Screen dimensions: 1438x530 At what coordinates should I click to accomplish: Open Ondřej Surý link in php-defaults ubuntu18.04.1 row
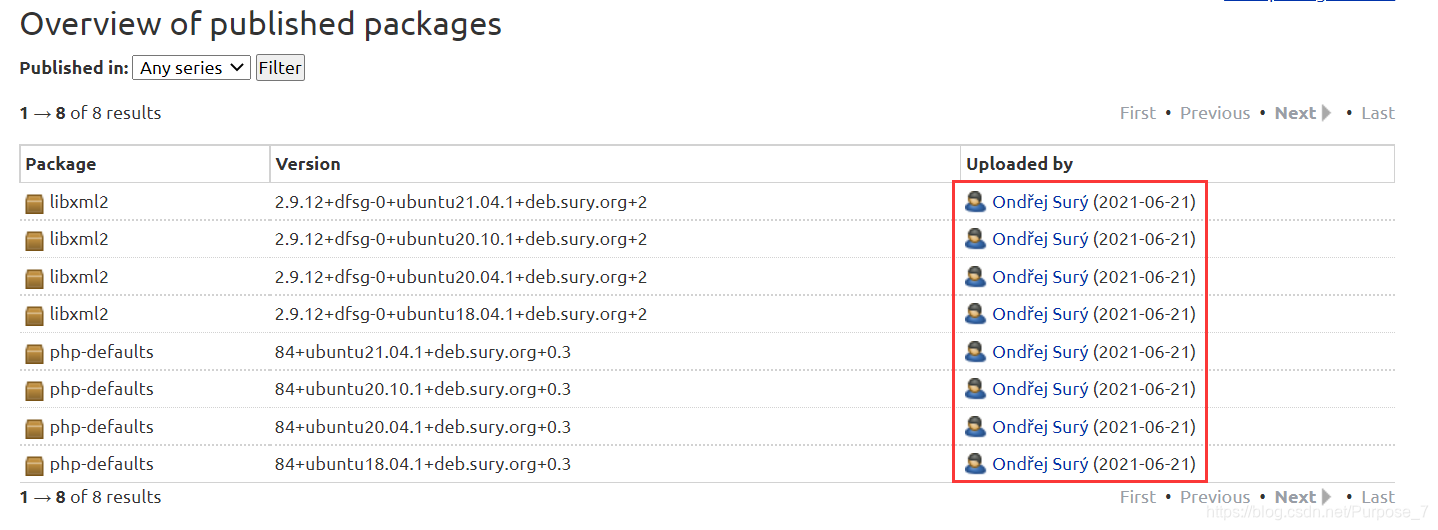click(1040, 464)
